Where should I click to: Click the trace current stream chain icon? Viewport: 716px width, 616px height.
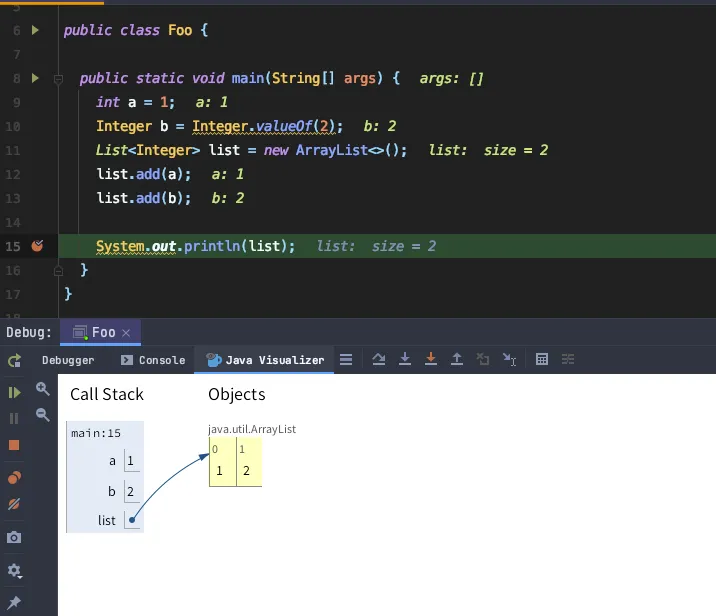point(568,359)
